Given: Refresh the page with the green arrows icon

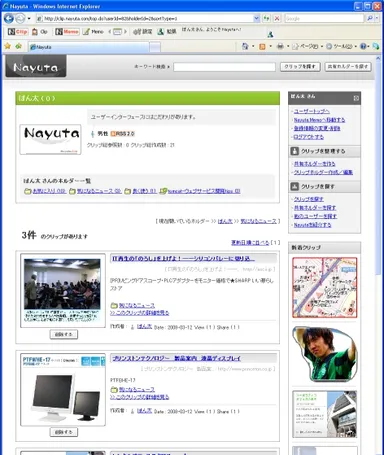Looking at the screenshot, I should pyautogui.click(x=266, y=19).
